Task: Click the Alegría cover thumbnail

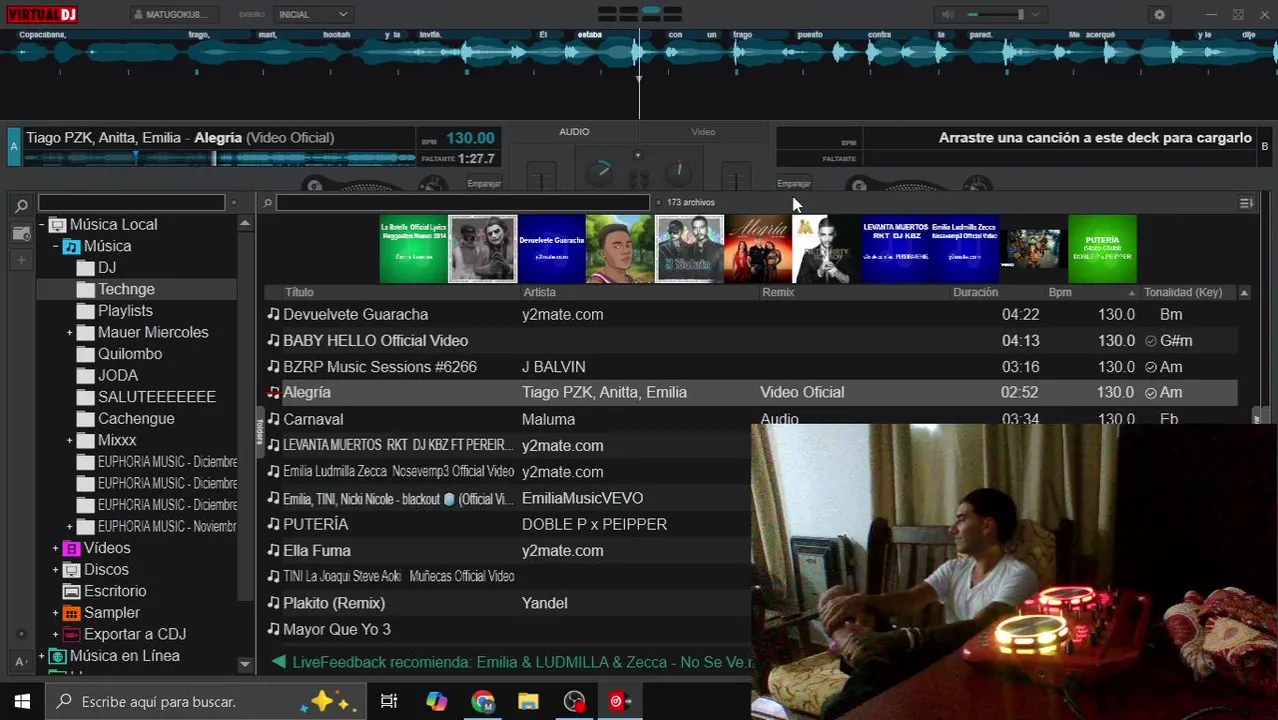Action: pyautogui.click(x=758, y=249)
